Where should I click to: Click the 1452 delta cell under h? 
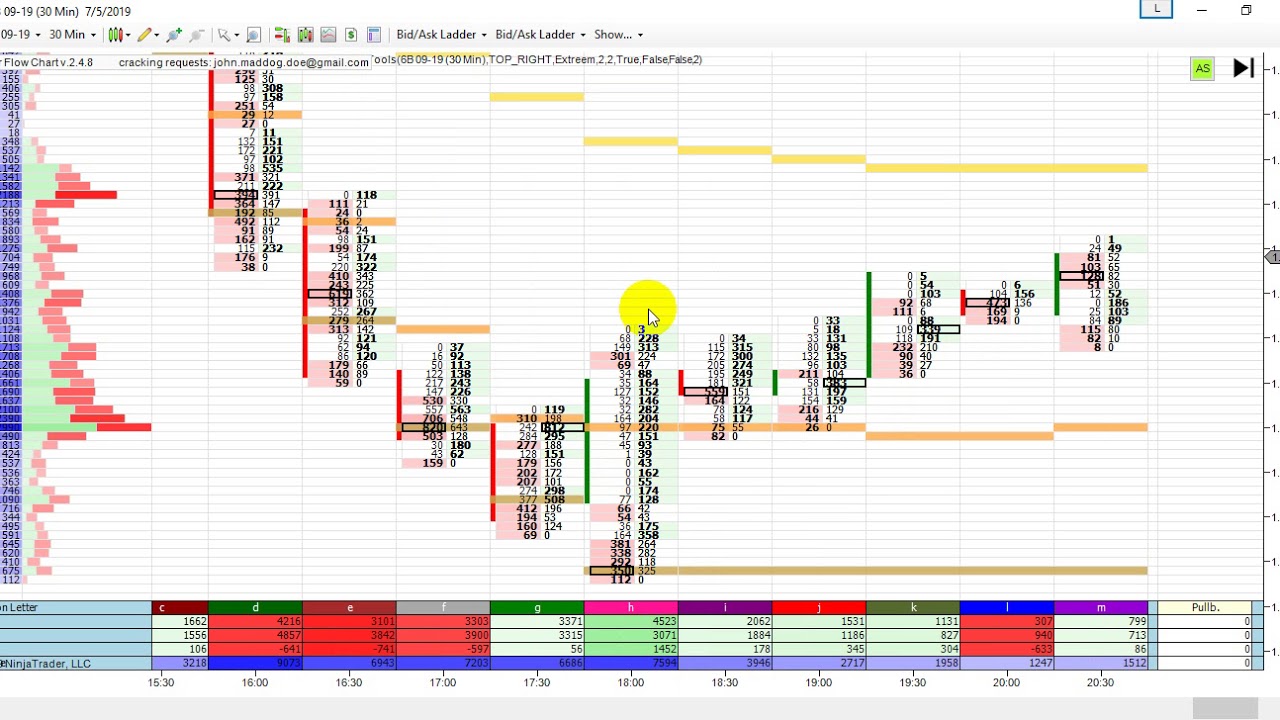631,649
